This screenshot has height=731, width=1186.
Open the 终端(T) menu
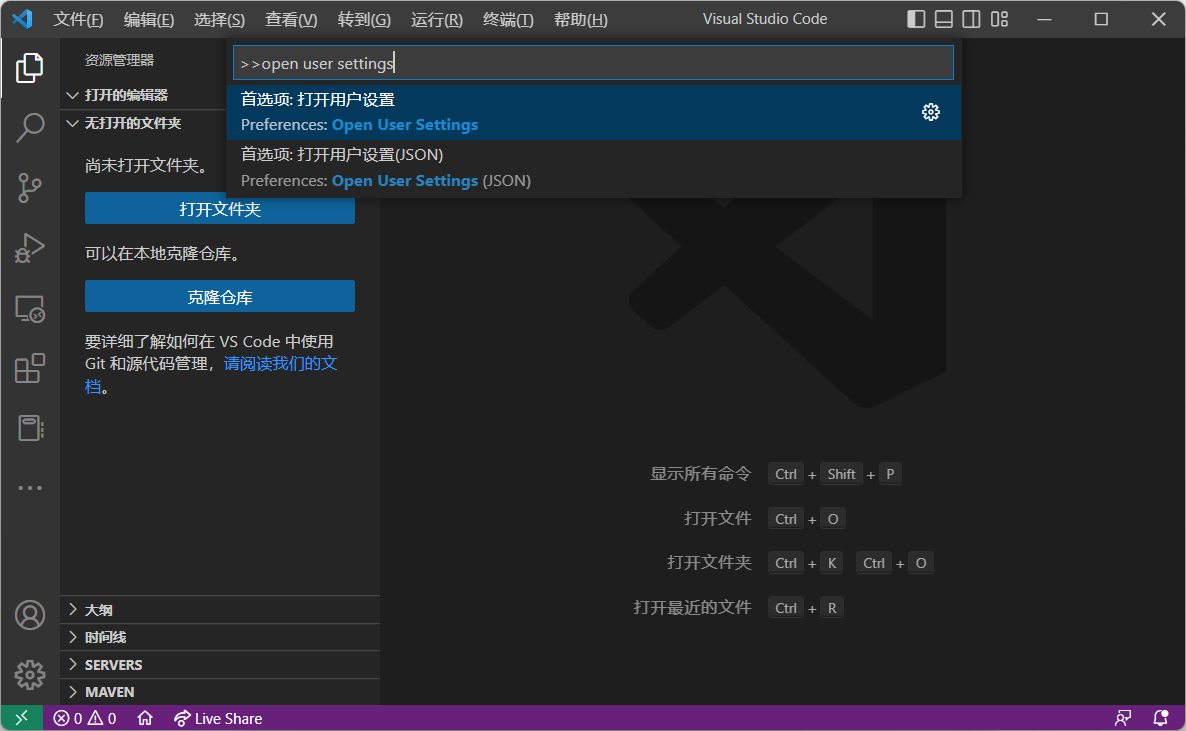tap(508, 20)
